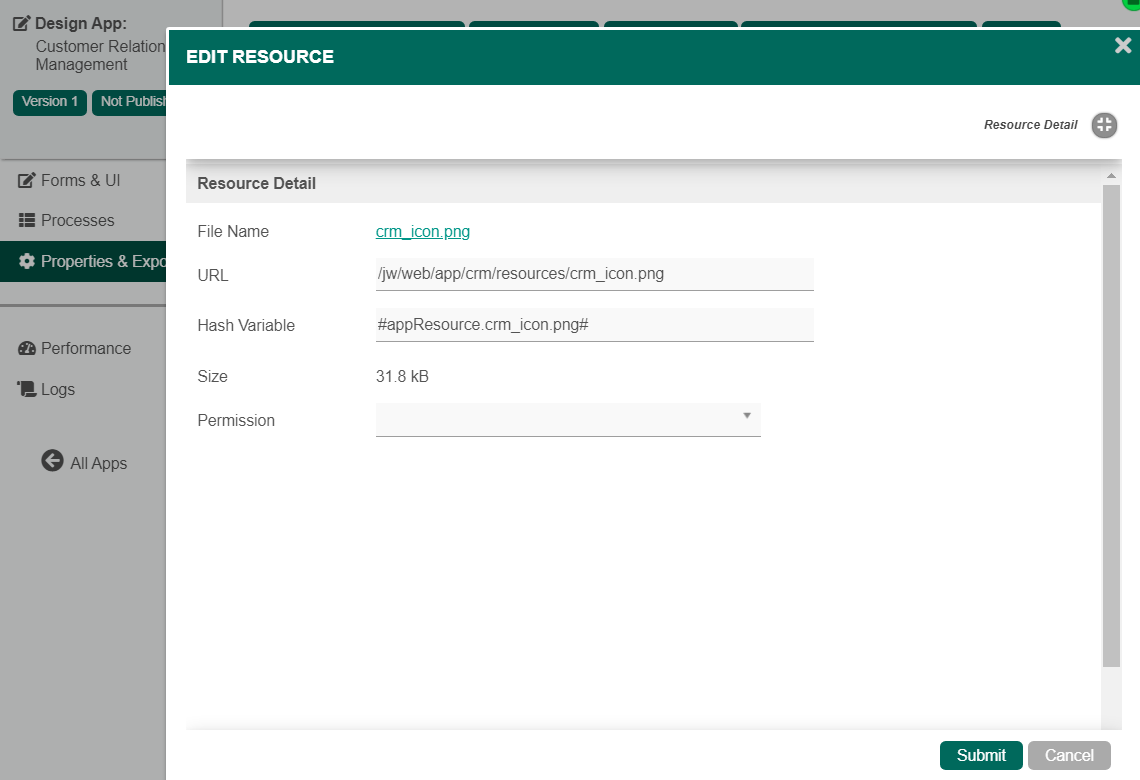Click the All Apps back arrow icon
1140x780 pixels.
52,460
